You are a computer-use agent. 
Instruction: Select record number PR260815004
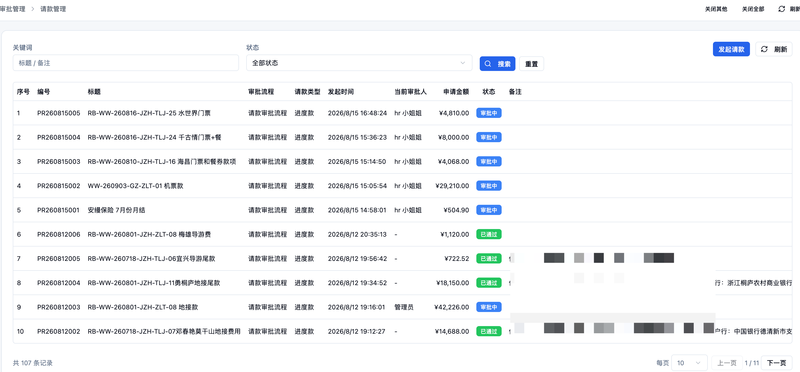[x=59, y=137]
